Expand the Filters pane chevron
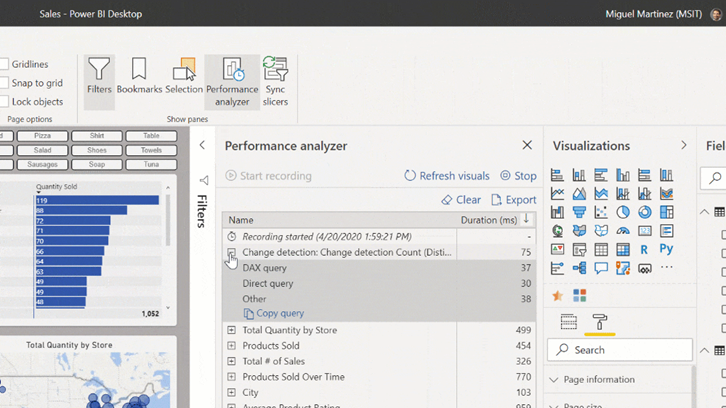The width and height of the screenshot is (726, 408). click(202, 145)
